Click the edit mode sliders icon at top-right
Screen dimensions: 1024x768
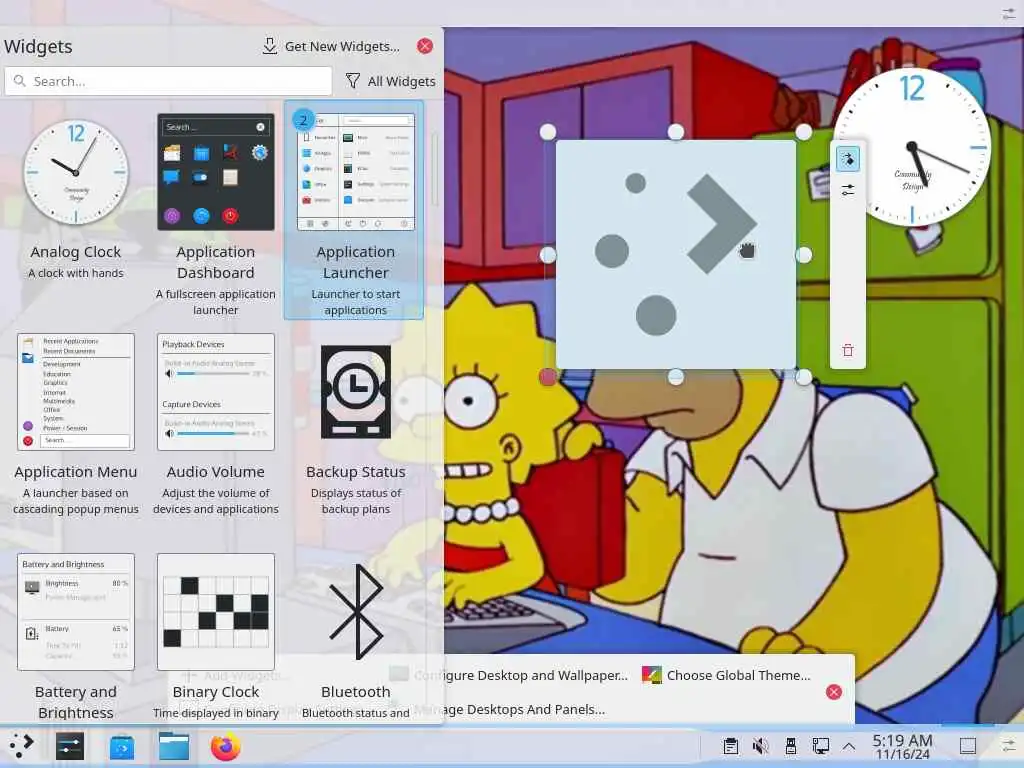click(x=1009, y=14)
